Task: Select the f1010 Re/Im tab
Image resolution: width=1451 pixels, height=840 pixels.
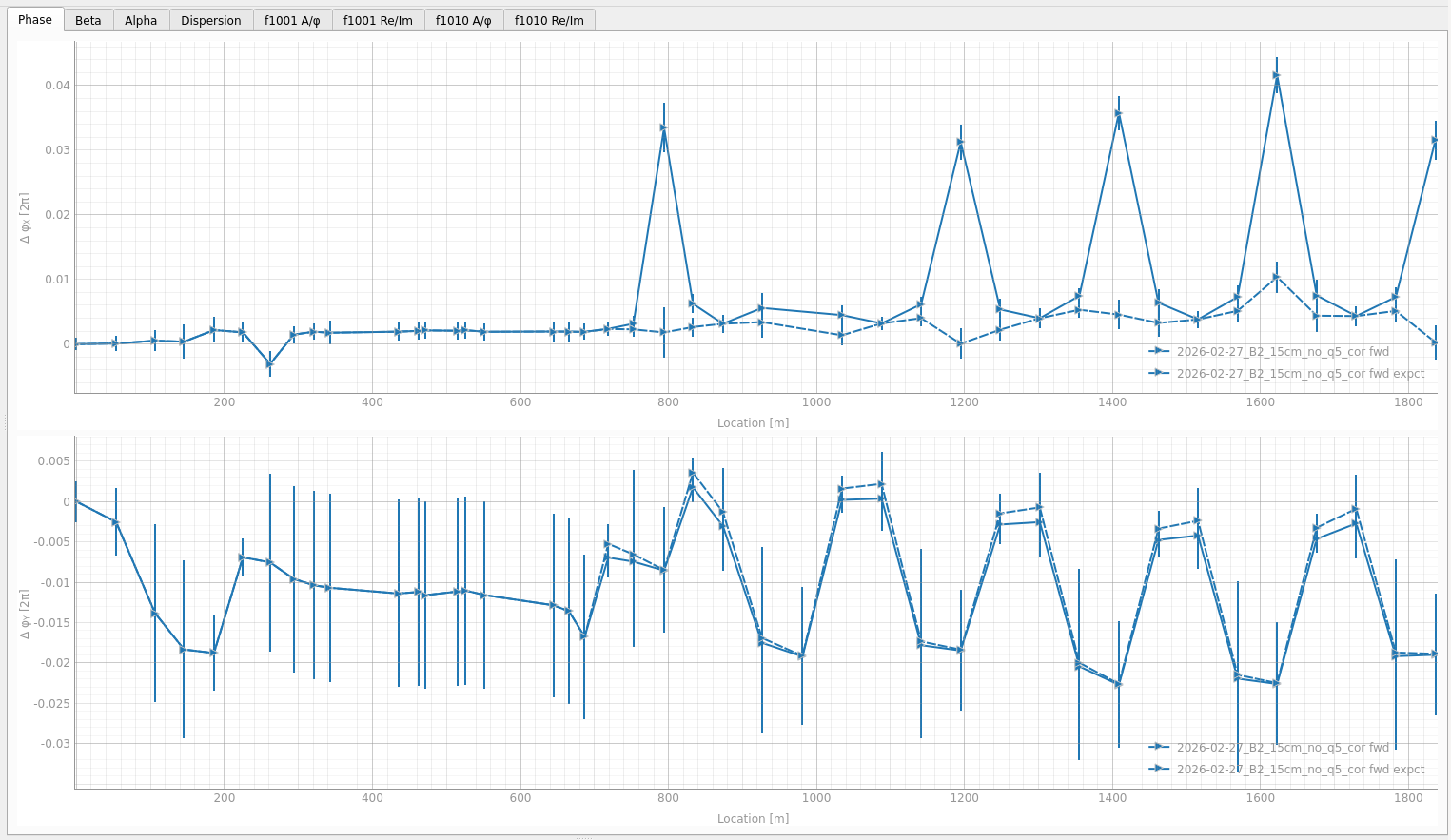Action: [550, 20]
